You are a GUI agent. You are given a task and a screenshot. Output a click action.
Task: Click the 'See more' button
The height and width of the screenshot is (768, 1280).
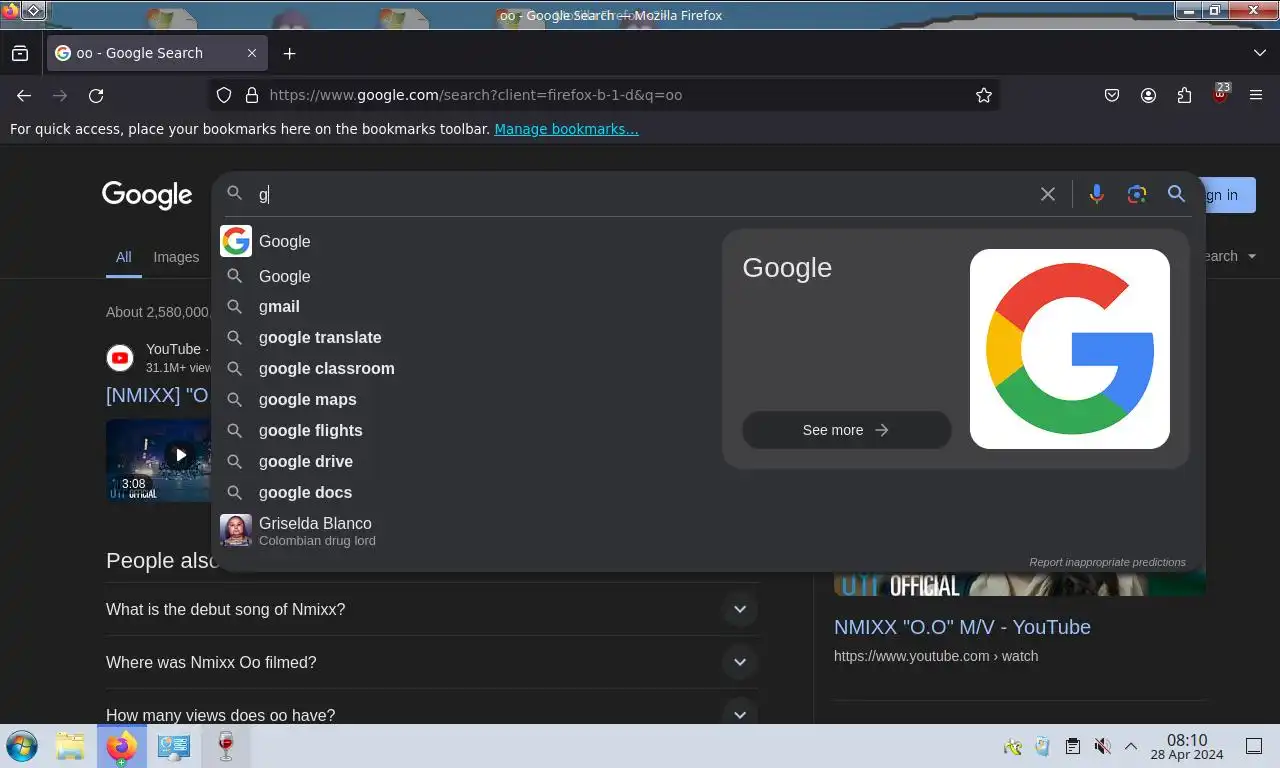coord(846,430)
